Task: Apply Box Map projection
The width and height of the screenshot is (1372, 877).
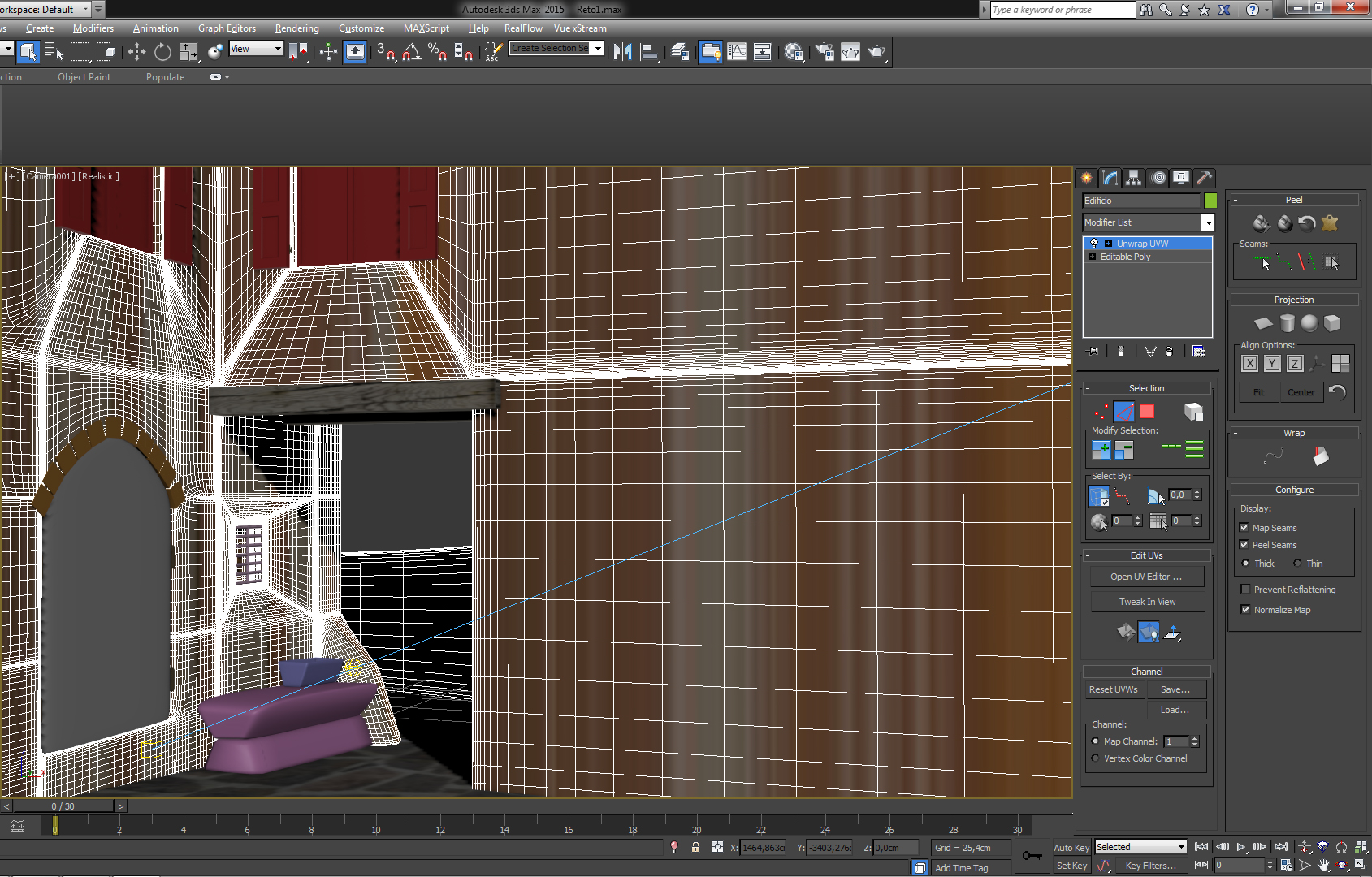Action: (1332, 323)
